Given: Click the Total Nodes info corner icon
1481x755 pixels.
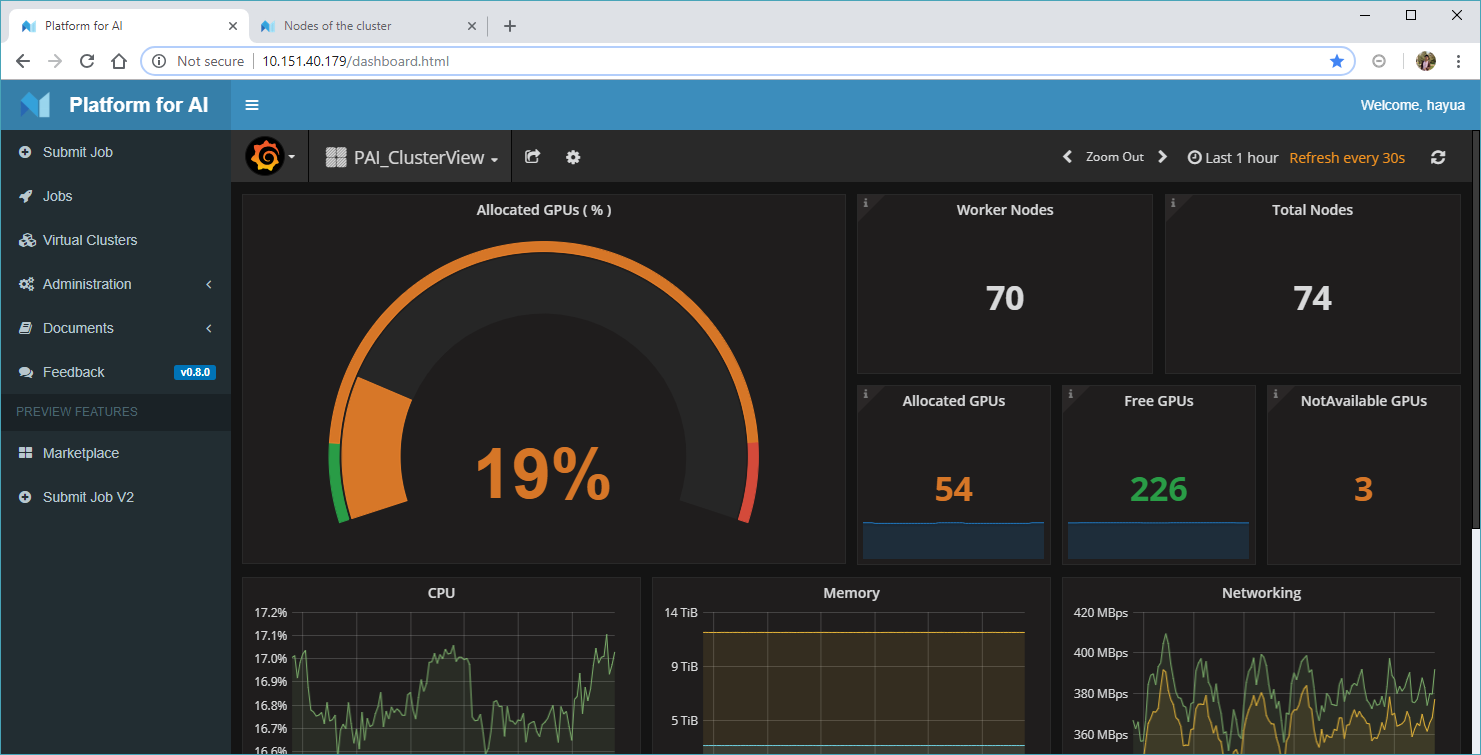Looking at the screenshot, I should click(1173, 203).
